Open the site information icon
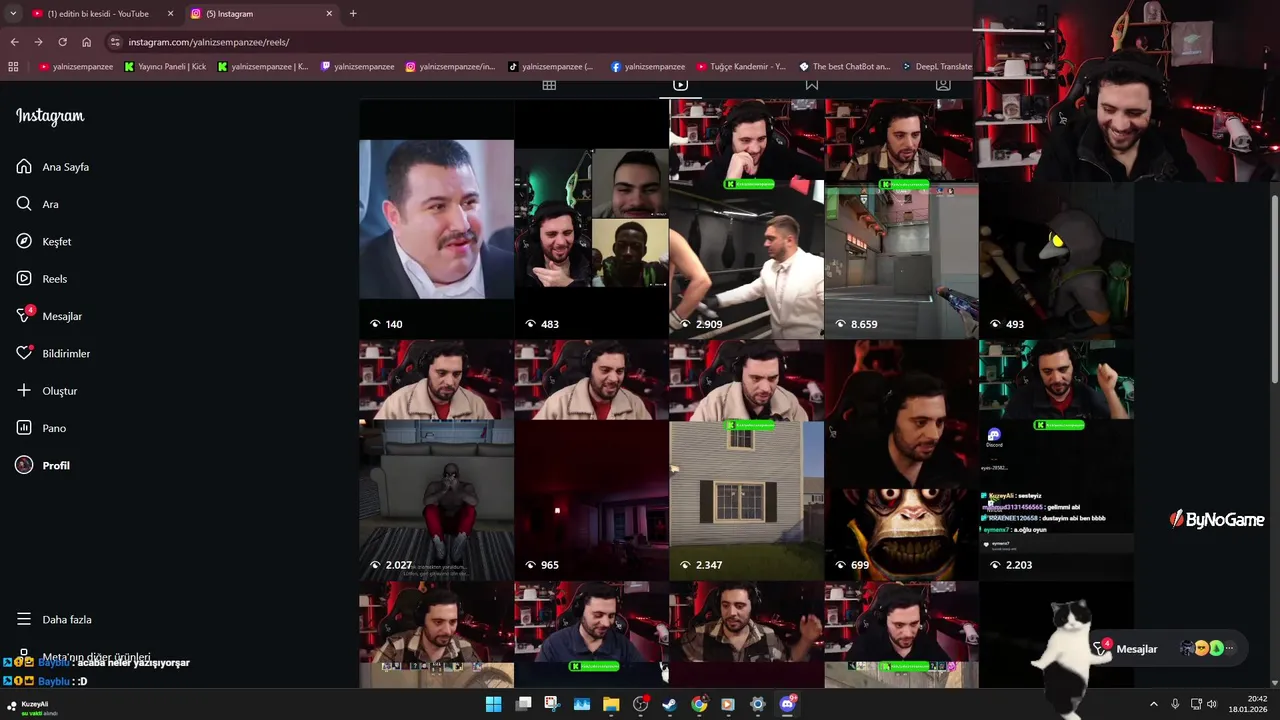1280x720 pixels. pos(115,42)
